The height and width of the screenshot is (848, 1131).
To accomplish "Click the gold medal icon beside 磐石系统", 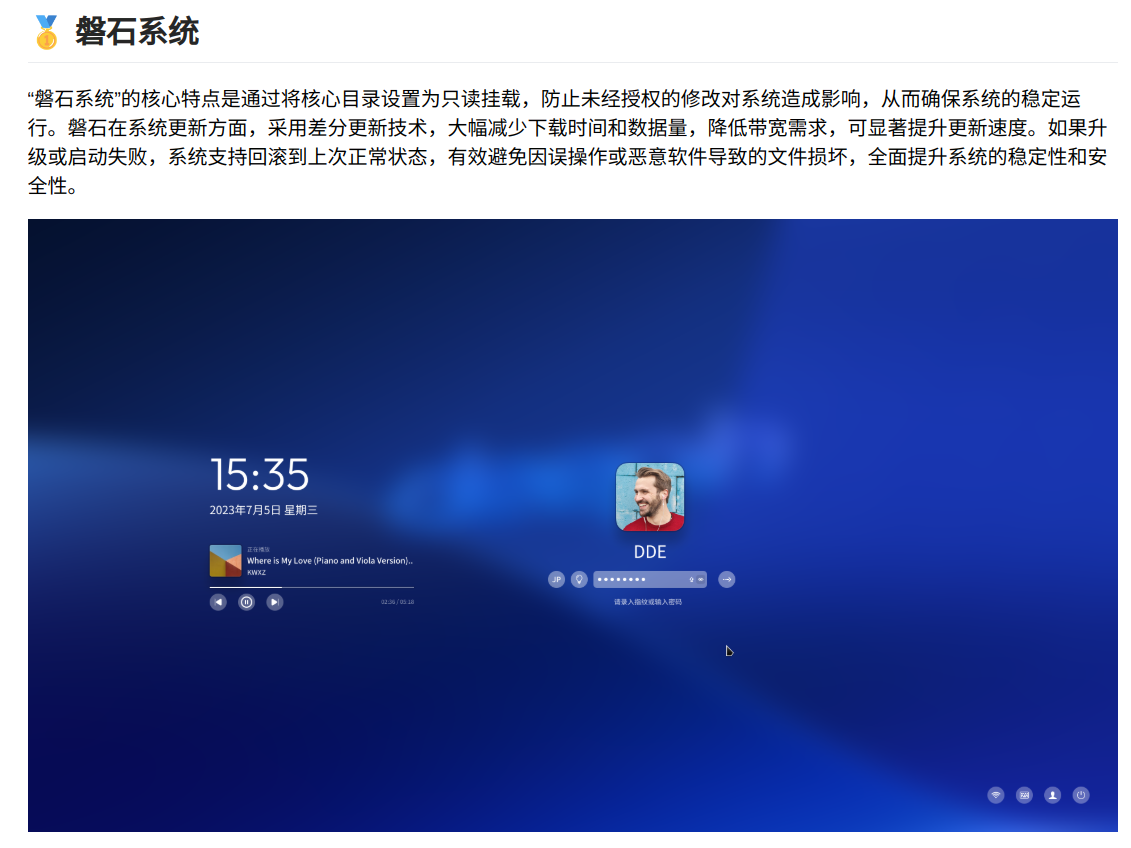I will tap(46, 32).
